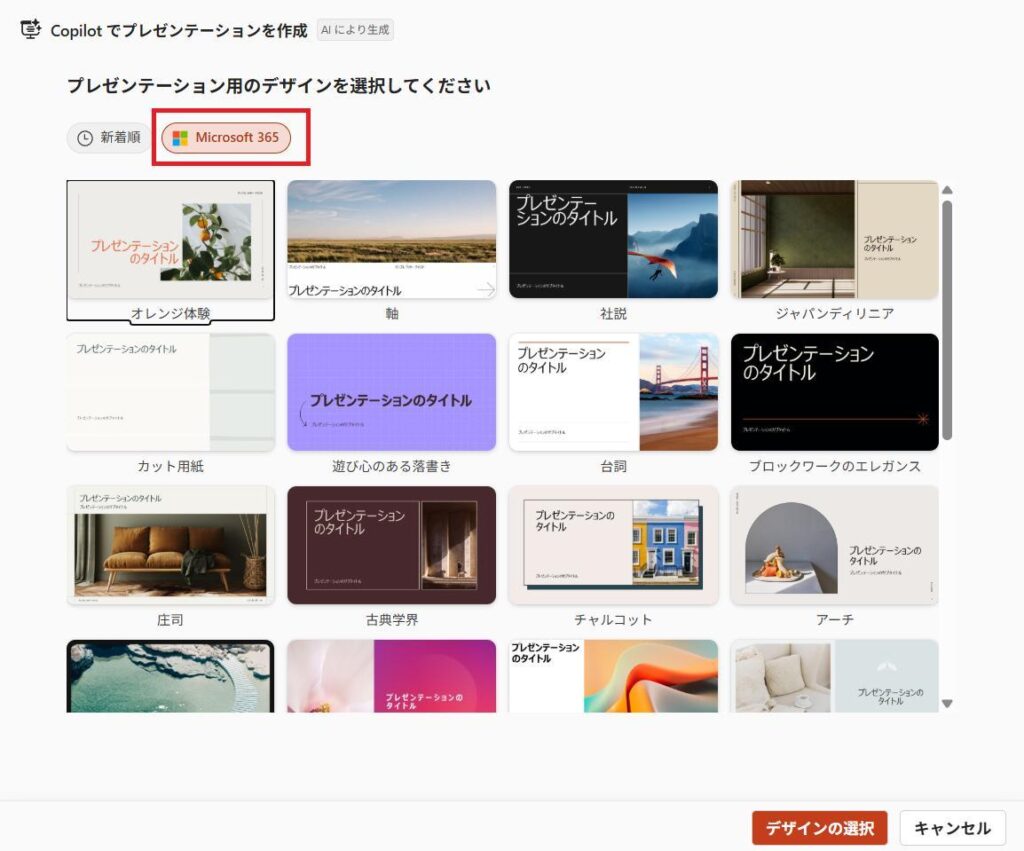Select the 社説 dark design

(x=613, y=240)
